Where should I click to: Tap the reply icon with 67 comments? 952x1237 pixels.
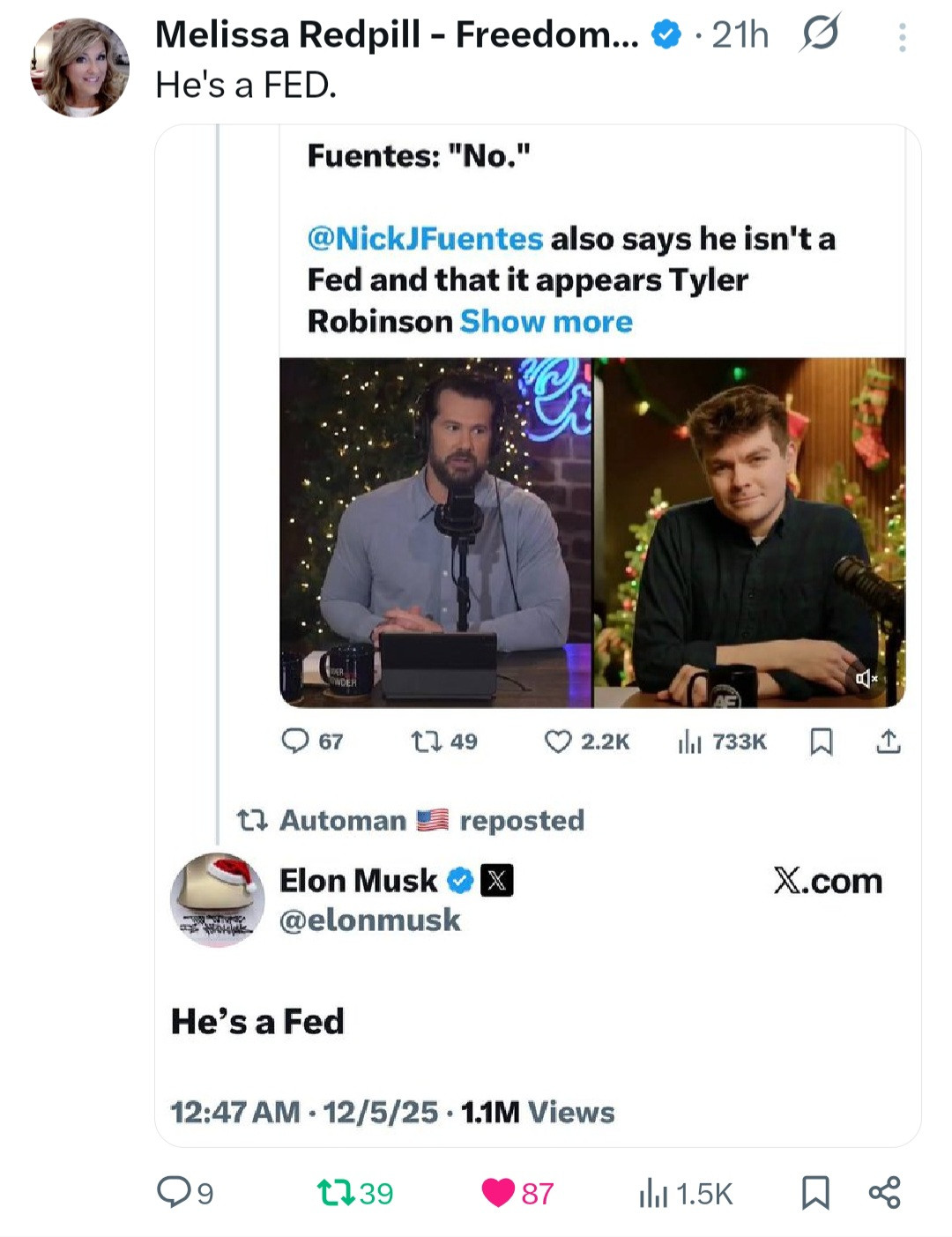tap(295, 741)
